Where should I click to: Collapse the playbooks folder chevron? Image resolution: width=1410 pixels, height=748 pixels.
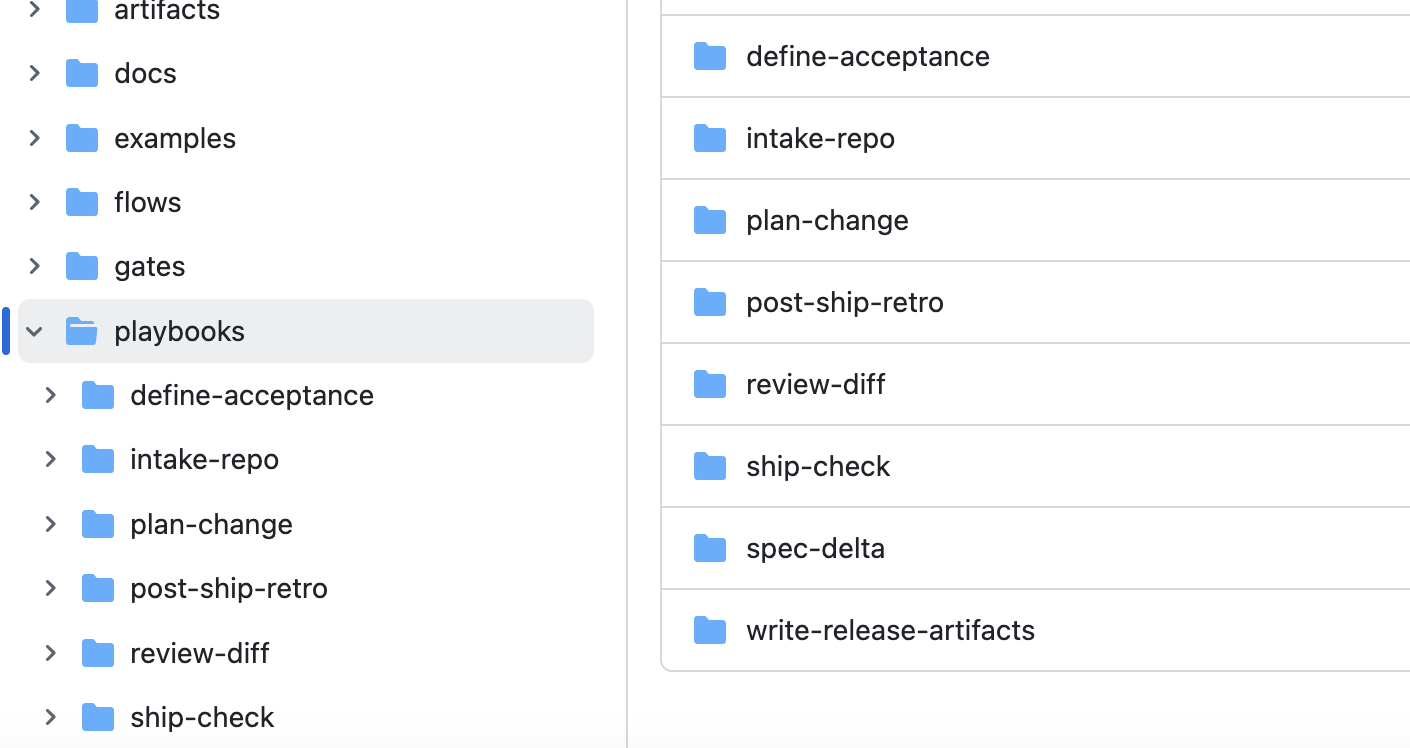coord(34,330)
